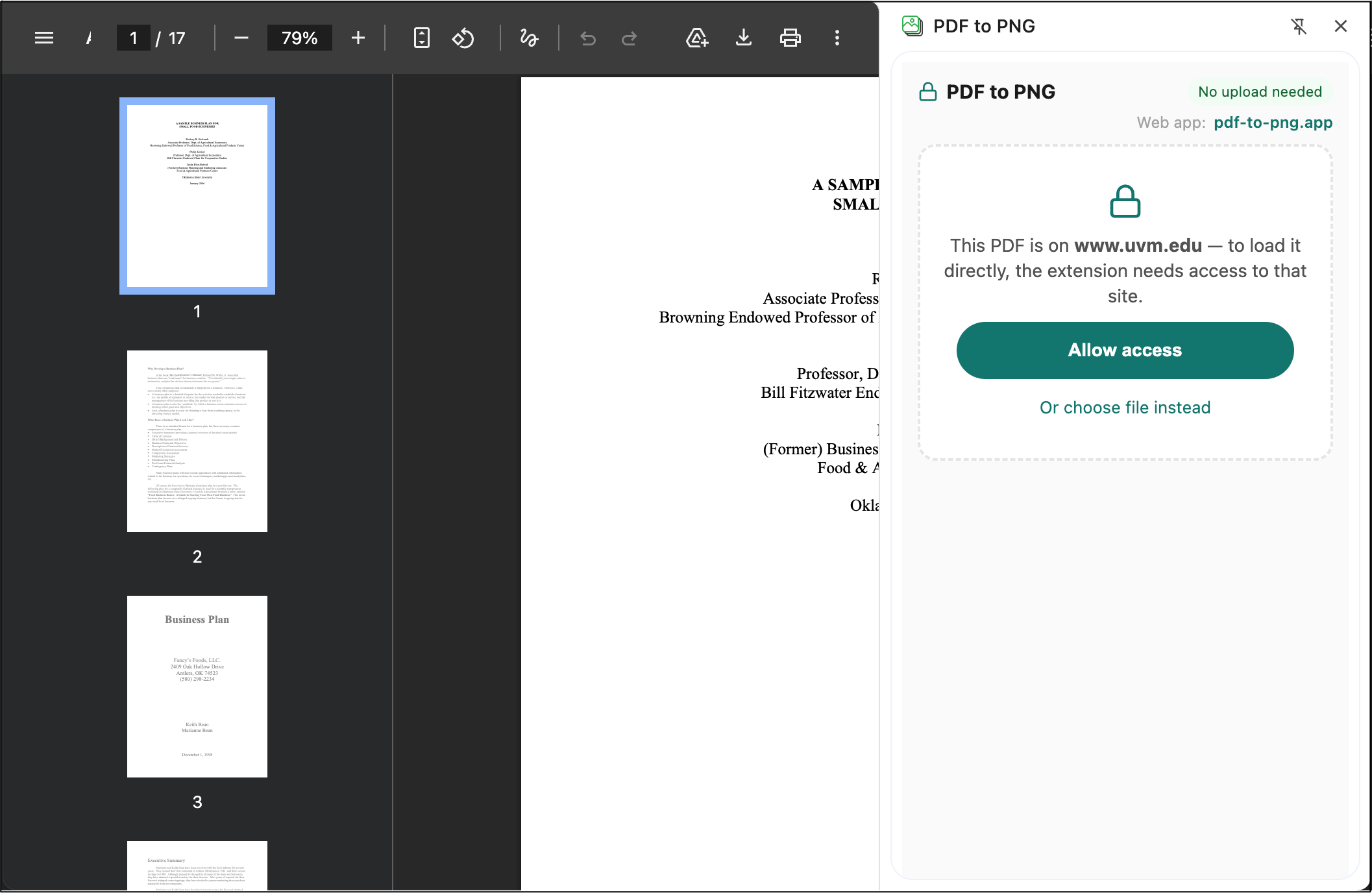Click the Allow access button

point(1125,350)
